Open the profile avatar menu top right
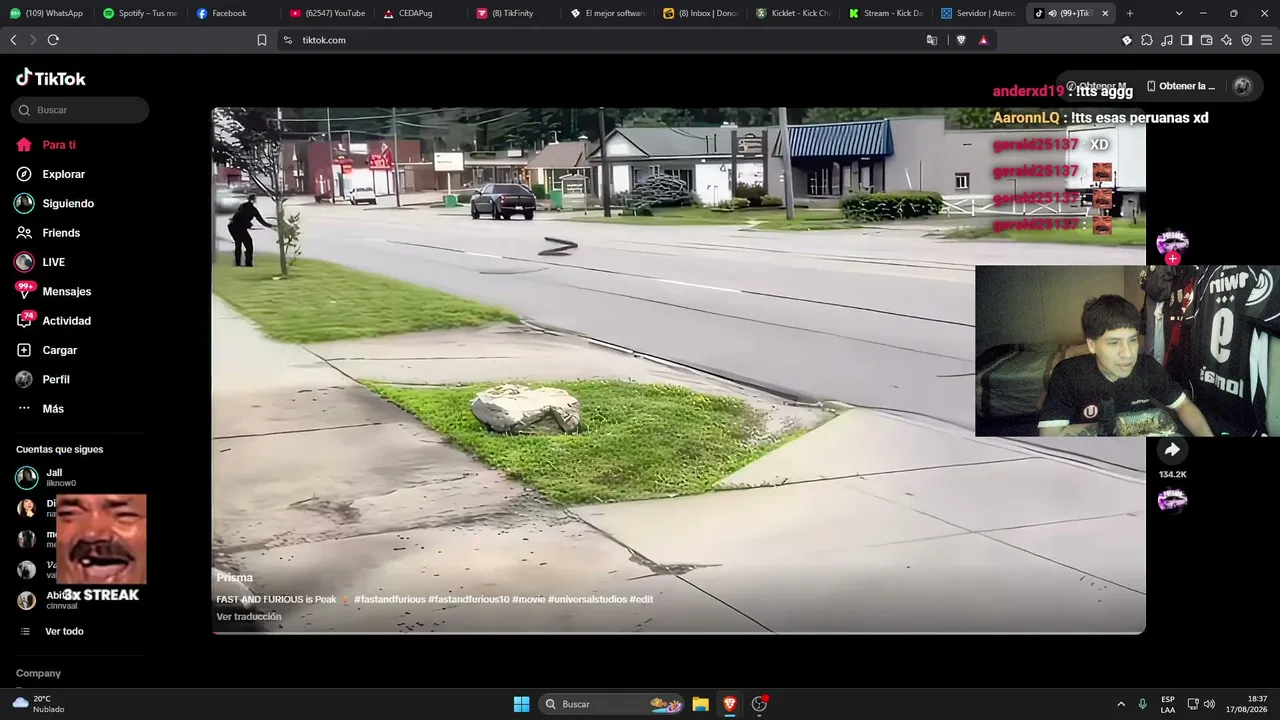The height and width of the screenshot is (720, 1280). 1243,86
